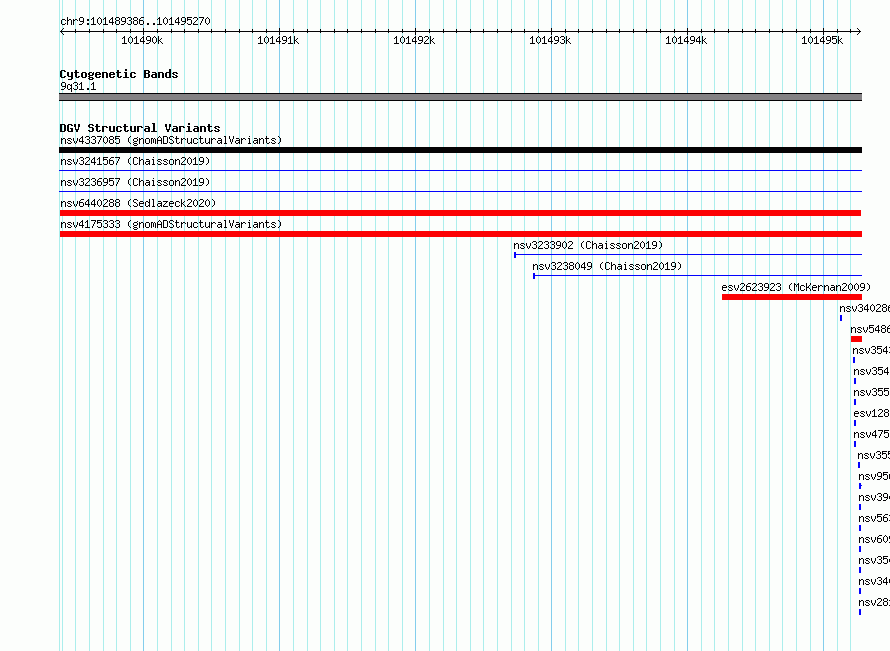This screenshot has width=890, height=651.
Task: Click the truncated nsv60 variant label
Action: tap(874, 539)
